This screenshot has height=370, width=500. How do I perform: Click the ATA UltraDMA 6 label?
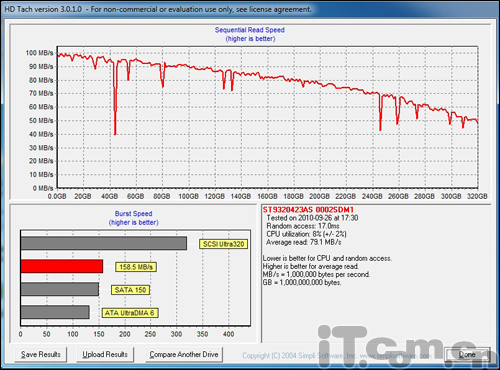coord(130,313)
